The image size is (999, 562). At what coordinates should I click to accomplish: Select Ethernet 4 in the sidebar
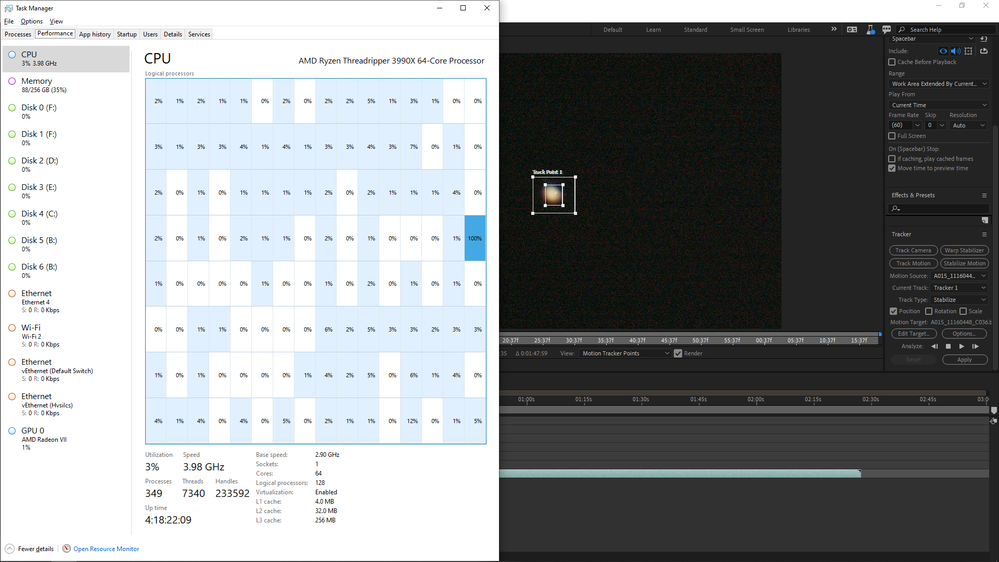click(x=66, y=301)
